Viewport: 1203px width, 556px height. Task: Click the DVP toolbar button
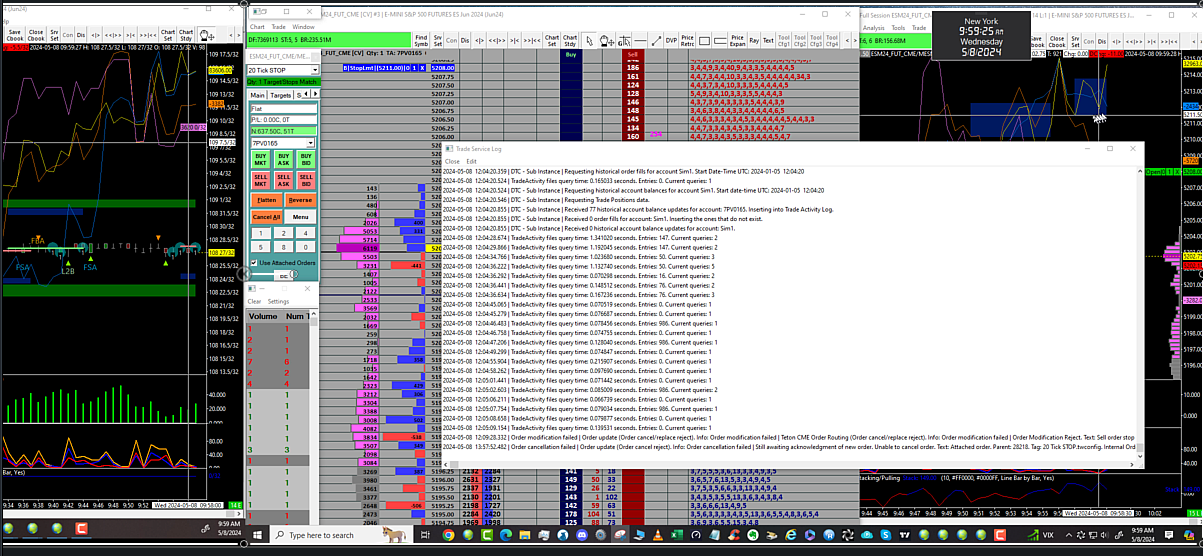coord(671,41)
